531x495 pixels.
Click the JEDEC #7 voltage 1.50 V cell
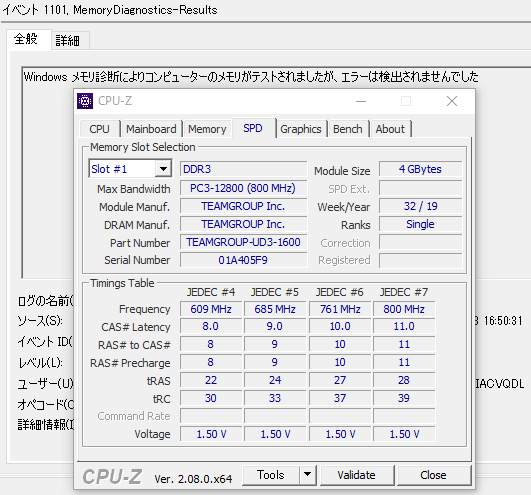(x=404, y=434)
